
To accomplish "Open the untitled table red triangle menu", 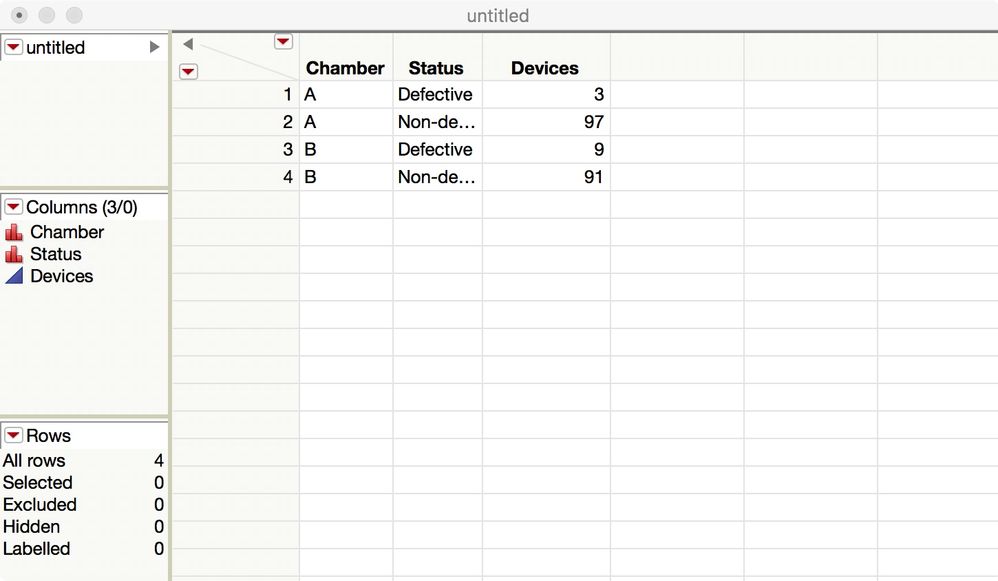I will tap(13, 47).
